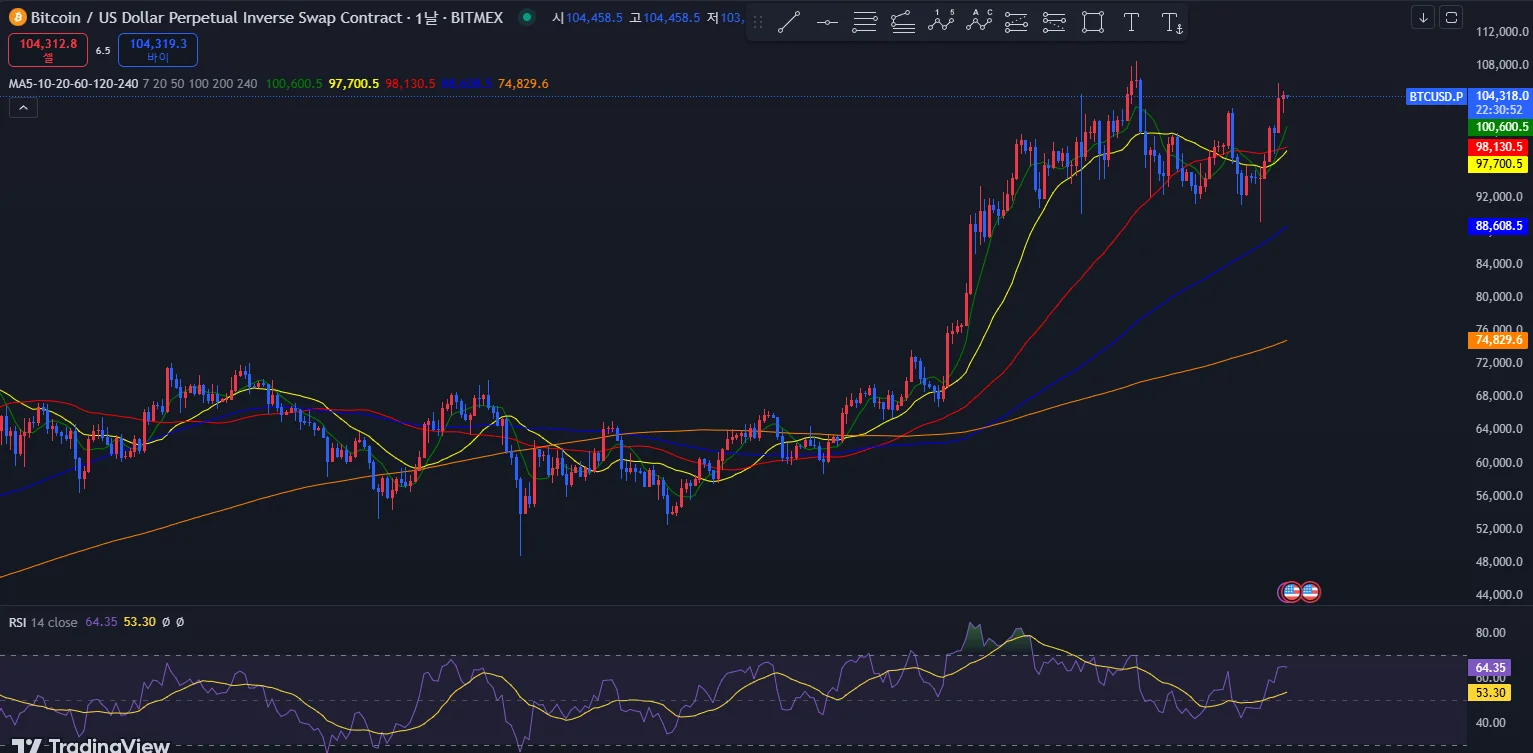
Task: Click the open price value 104,458.5
Action: (595, 18)
